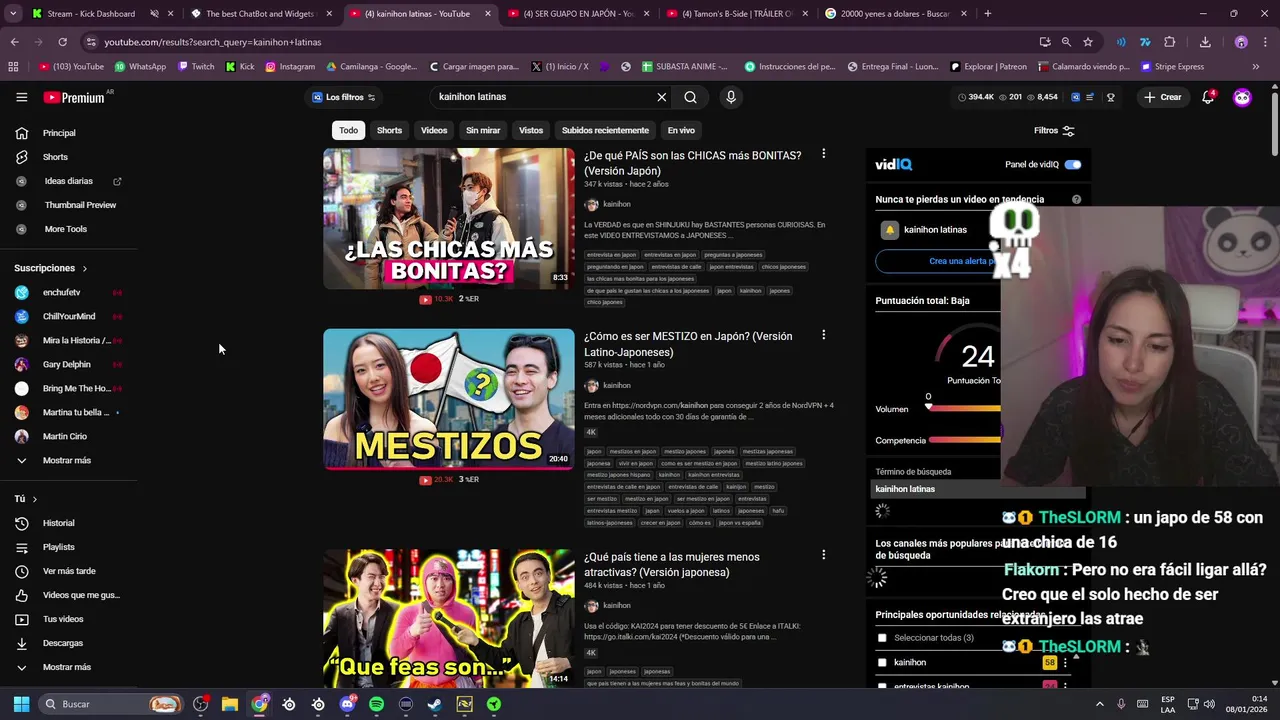1280x720 pixels.
Task: Open Los filtros vidIQ dropdown
Action: click(x=343, y=97)
